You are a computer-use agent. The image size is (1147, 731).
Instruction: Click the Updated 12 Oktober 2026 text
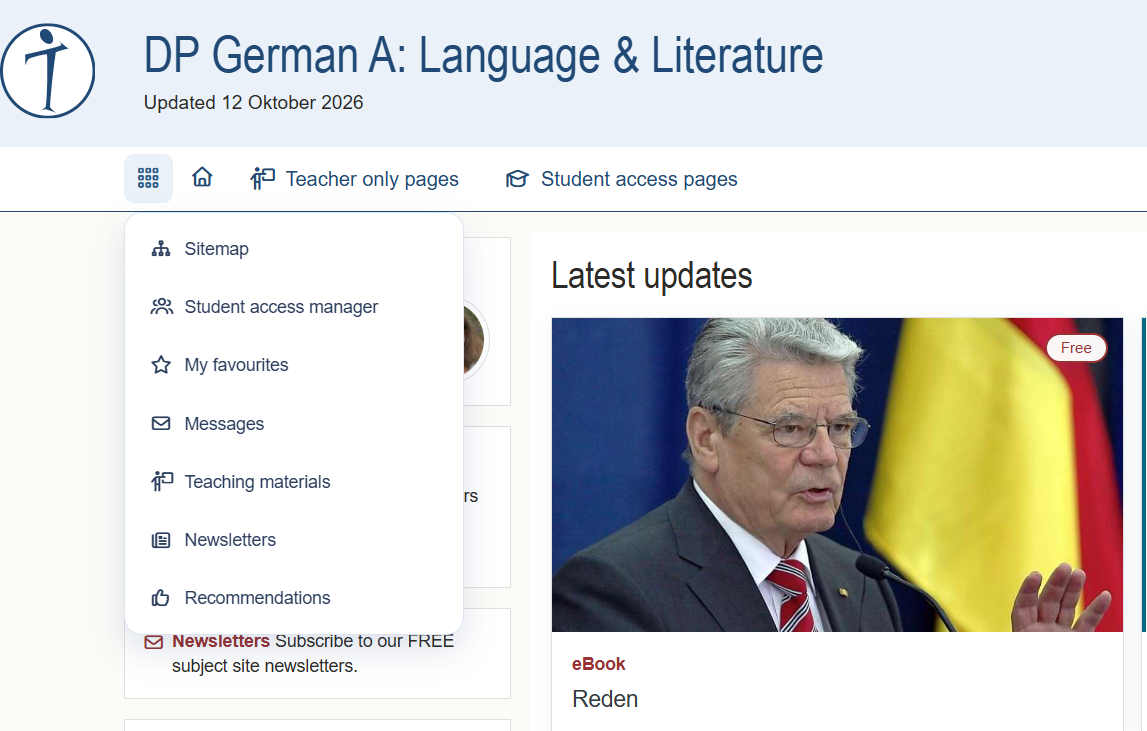coord(253,102)
